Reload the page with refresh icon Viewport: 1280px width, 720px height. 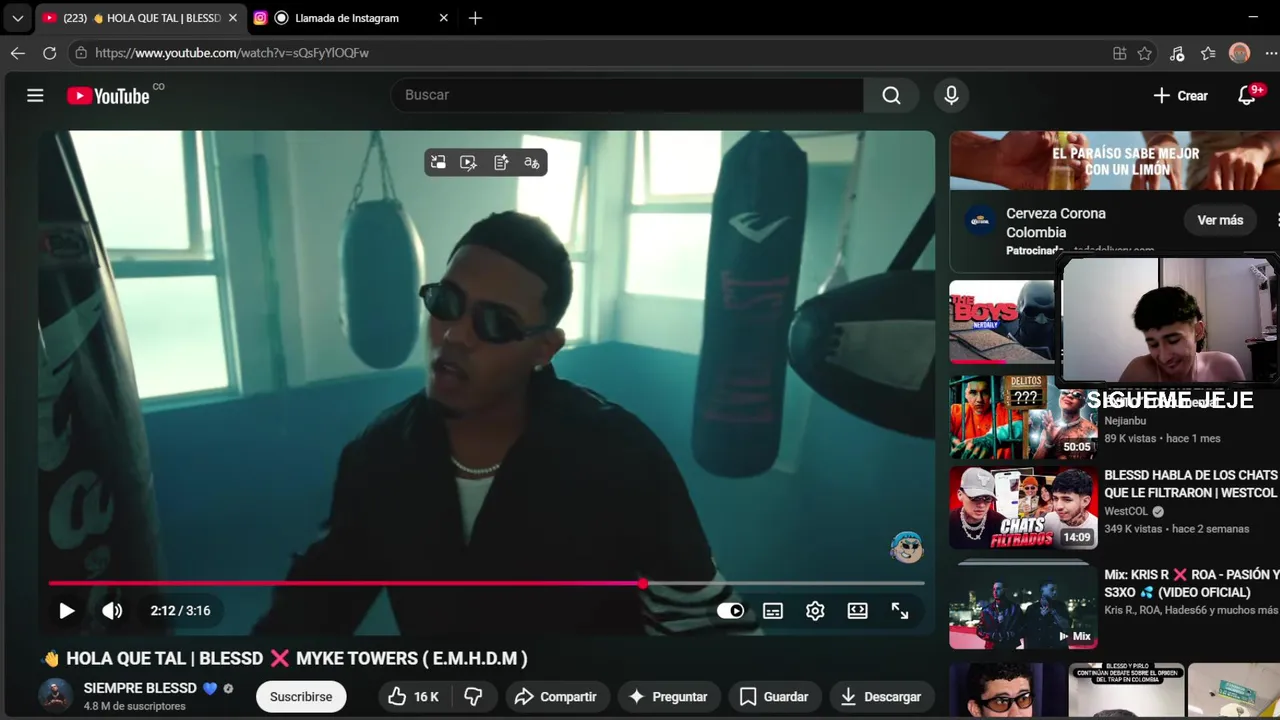click(x=49, y=53)
